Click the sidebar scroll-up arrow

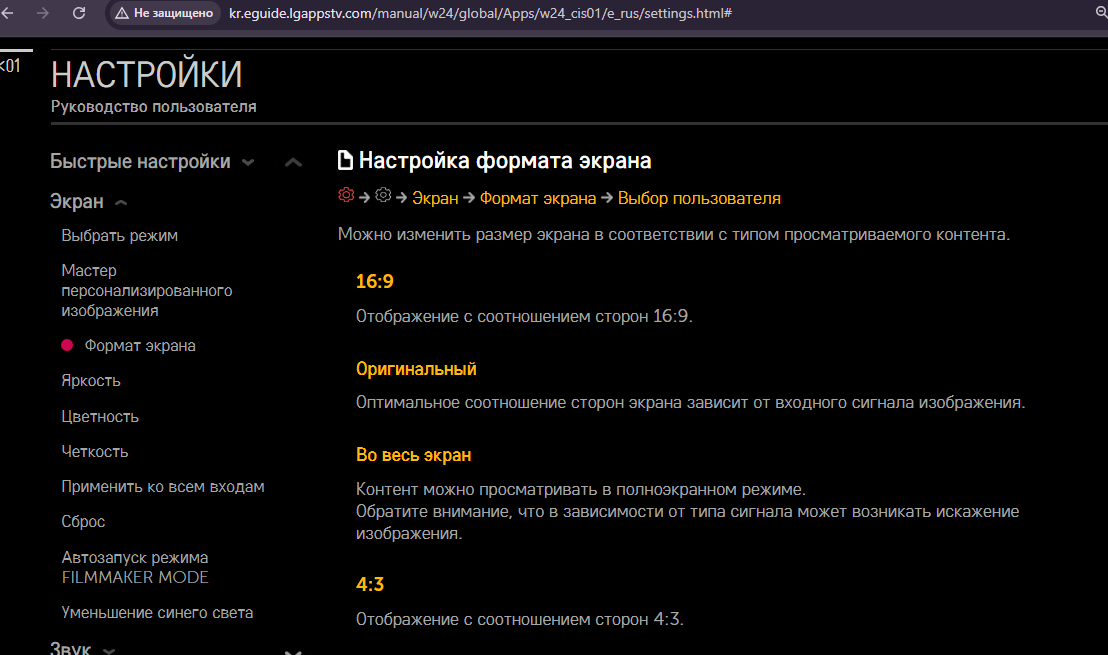point(293,163)
